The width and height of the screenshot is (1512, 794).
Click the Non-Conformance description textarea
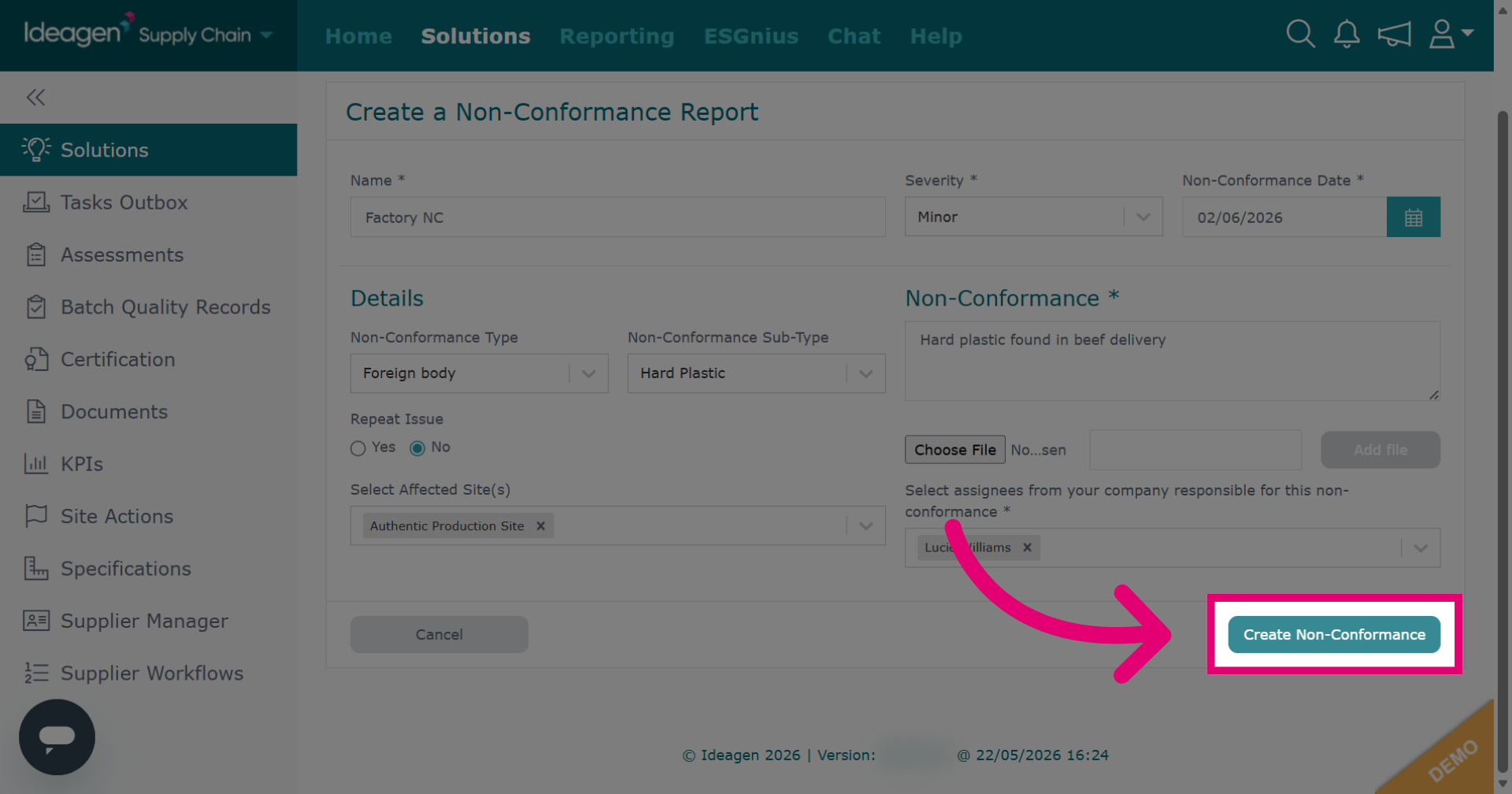(x=1173, y=361)
